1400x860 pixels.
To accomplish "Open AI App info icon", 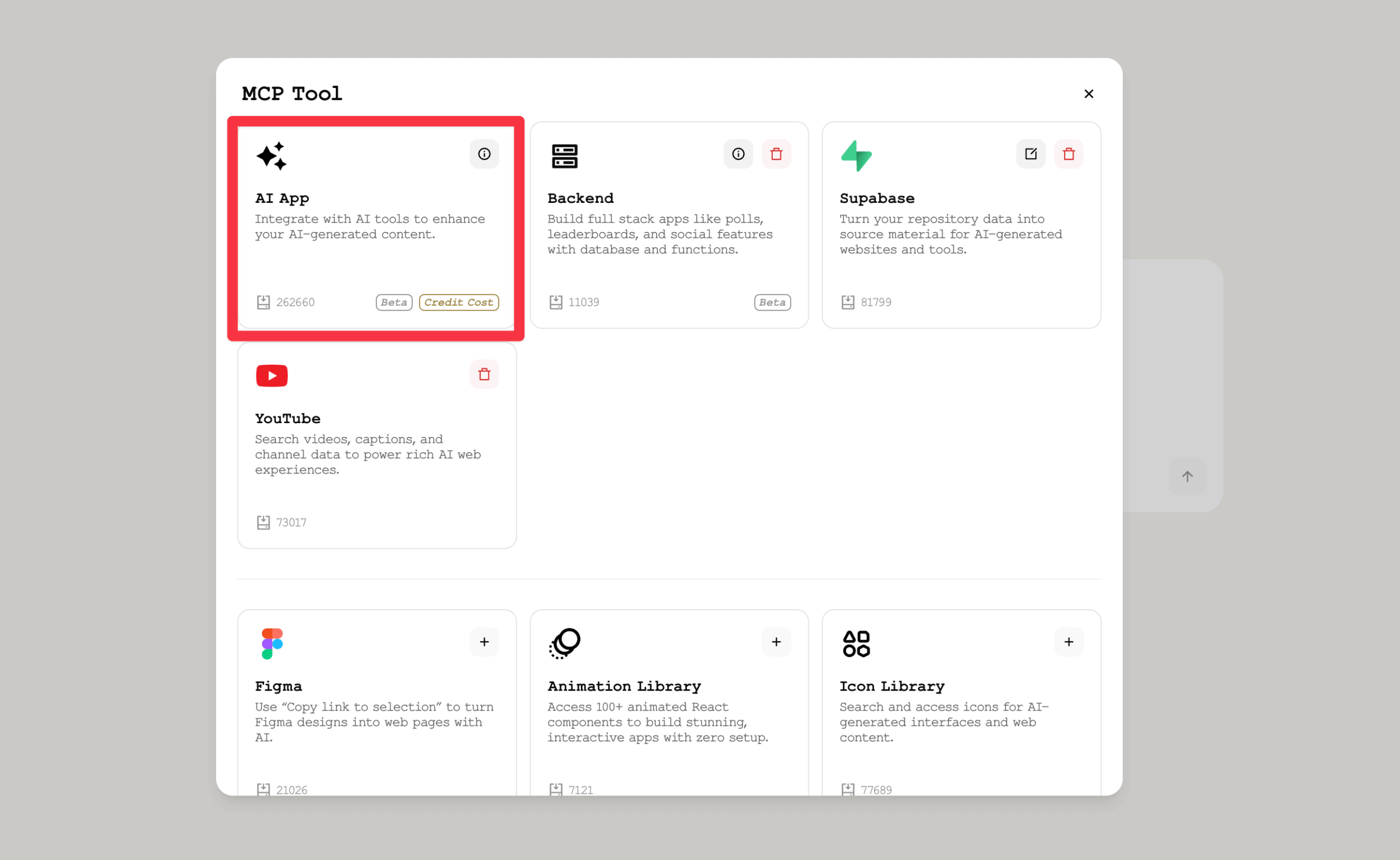I will [x=484, y=154].
